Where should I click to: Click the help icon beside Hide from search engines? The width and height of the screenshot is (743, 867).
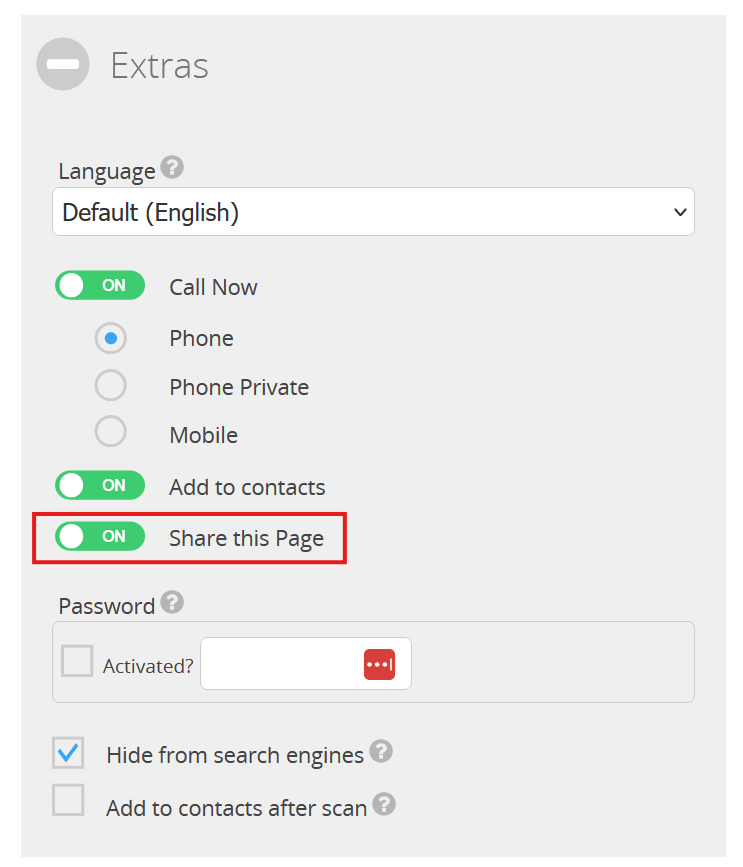tap(381, 750)
